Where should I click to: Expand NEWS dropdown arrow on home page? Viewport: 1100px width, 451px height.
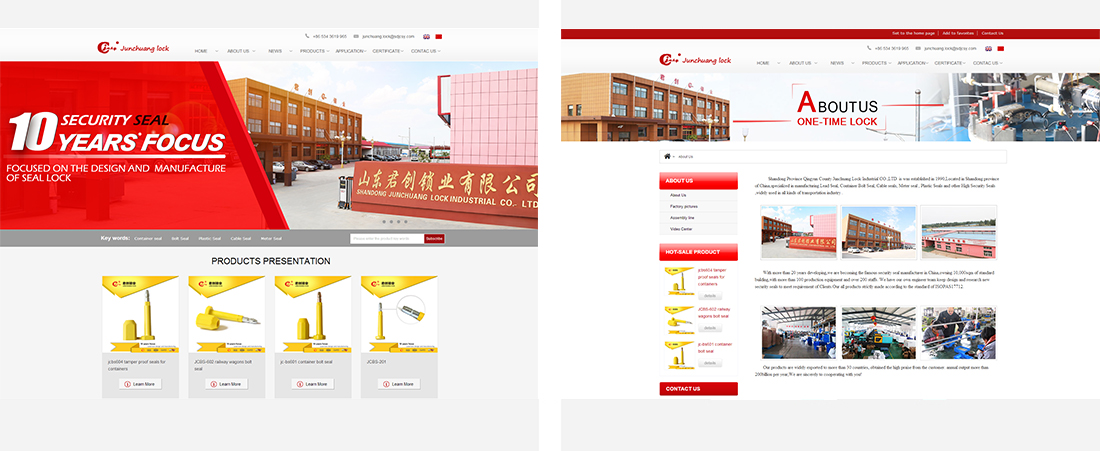tap(290, 51)
